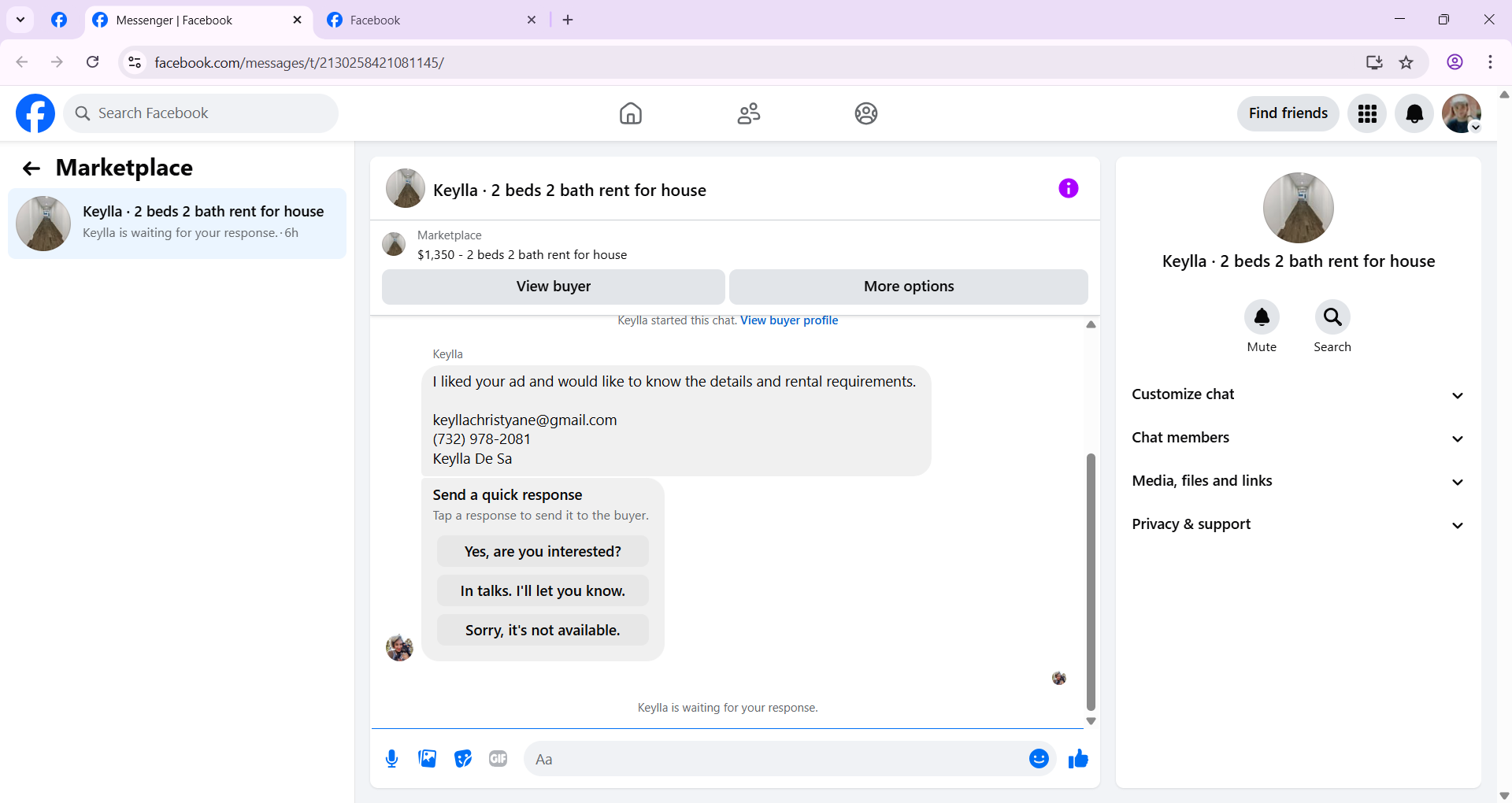Screen dimensions: 1512x803
Task: Click the Search Facebook input field
Action: coord(201,113)
